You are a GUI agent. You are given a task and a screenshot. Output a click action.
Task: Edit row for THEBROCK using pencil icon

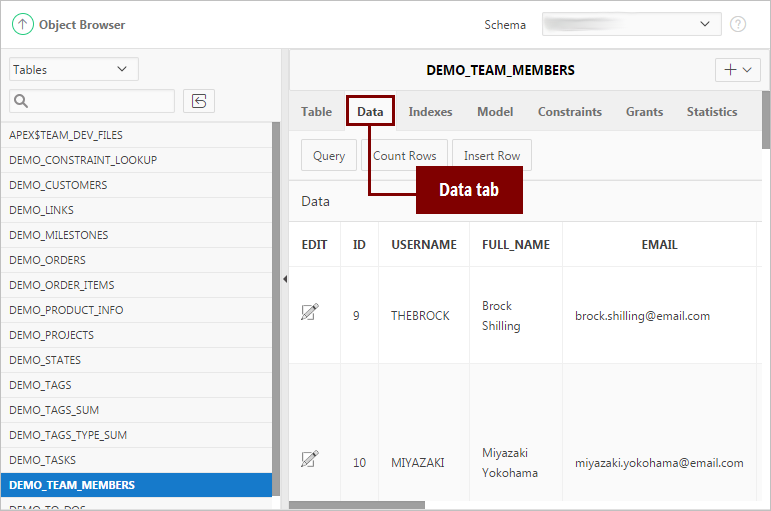(310, 313)
